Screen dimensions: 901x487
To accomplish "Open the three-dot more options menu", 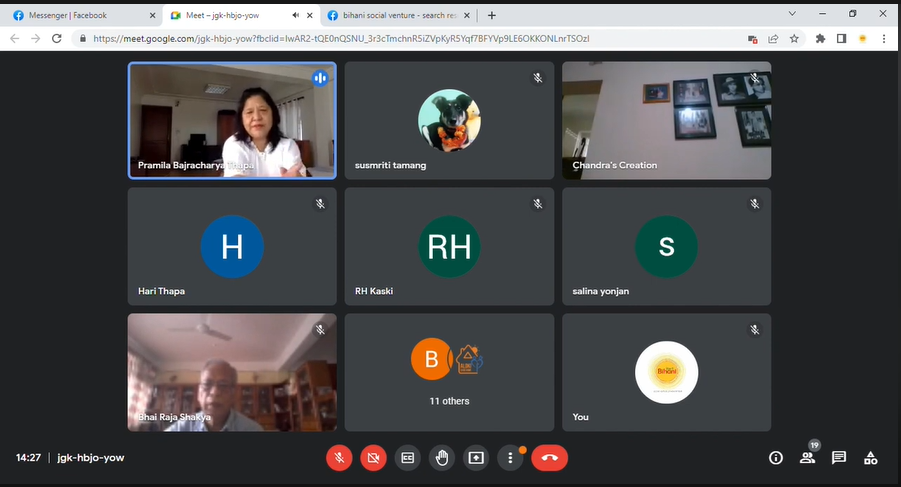I will click(511, 458).
